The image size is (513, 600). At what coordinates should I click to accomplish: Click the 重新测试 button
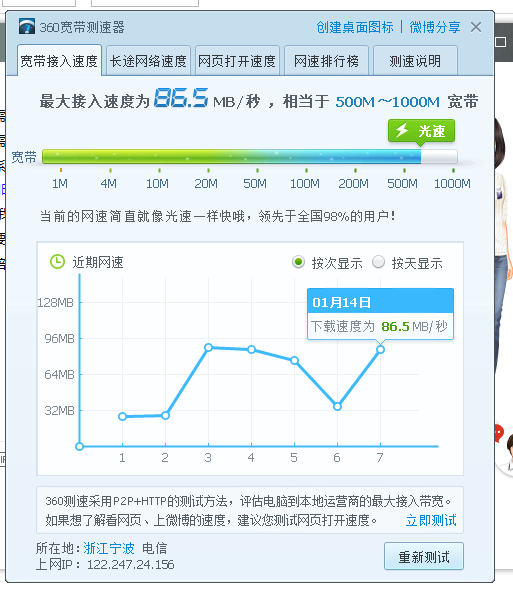[424, 556]
